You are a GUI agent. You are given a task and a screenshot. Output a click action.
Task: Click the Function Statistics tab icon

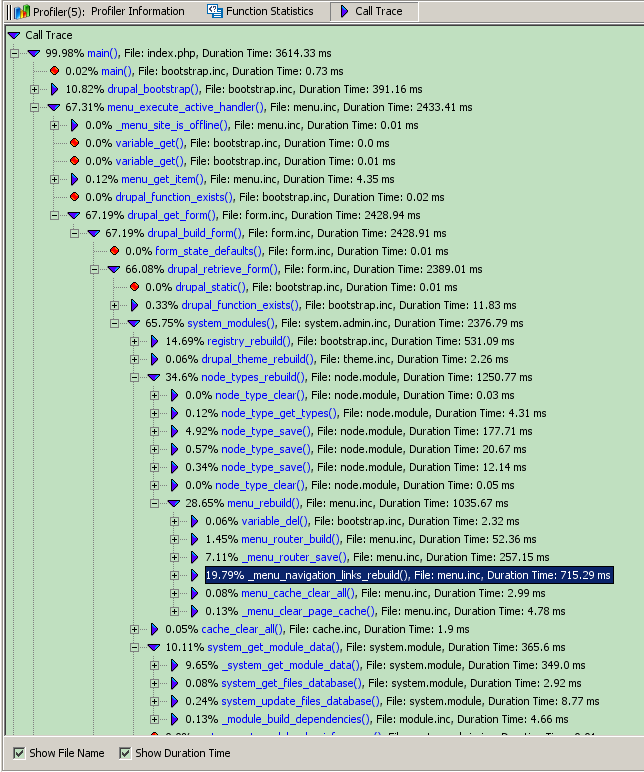tap(215, 11)
